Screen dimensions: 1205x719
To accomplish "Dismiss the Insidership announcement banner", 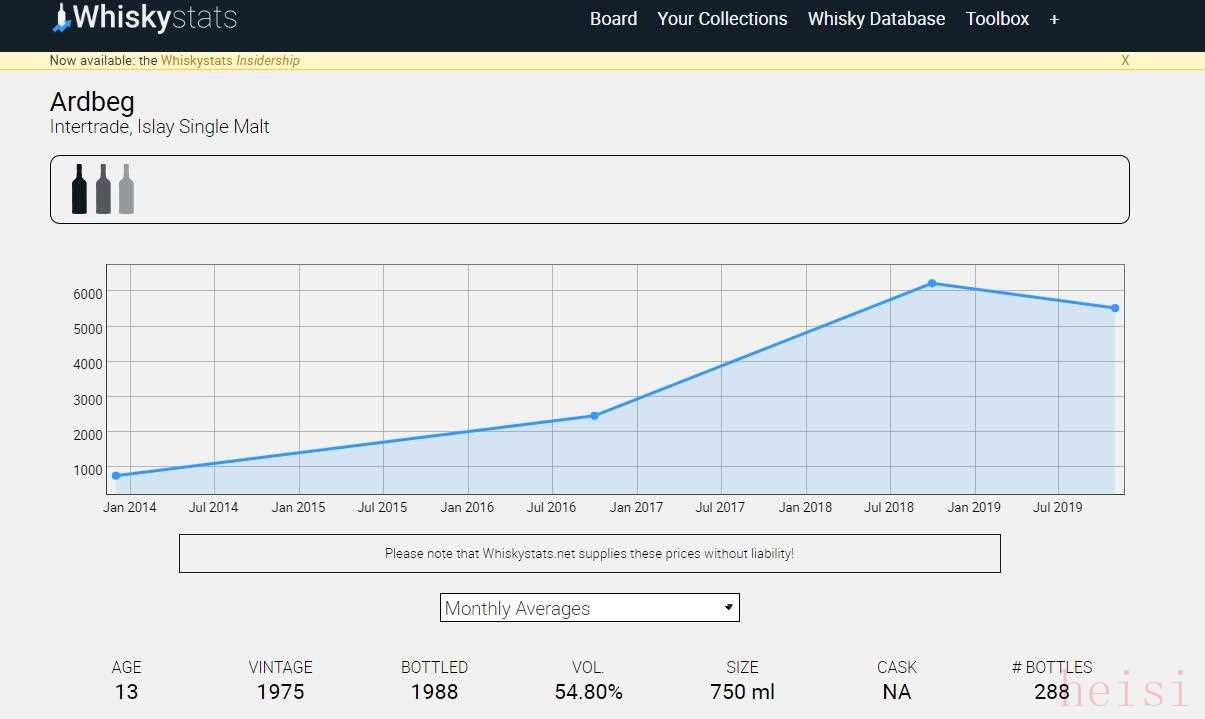I will tap(1125, 60).
